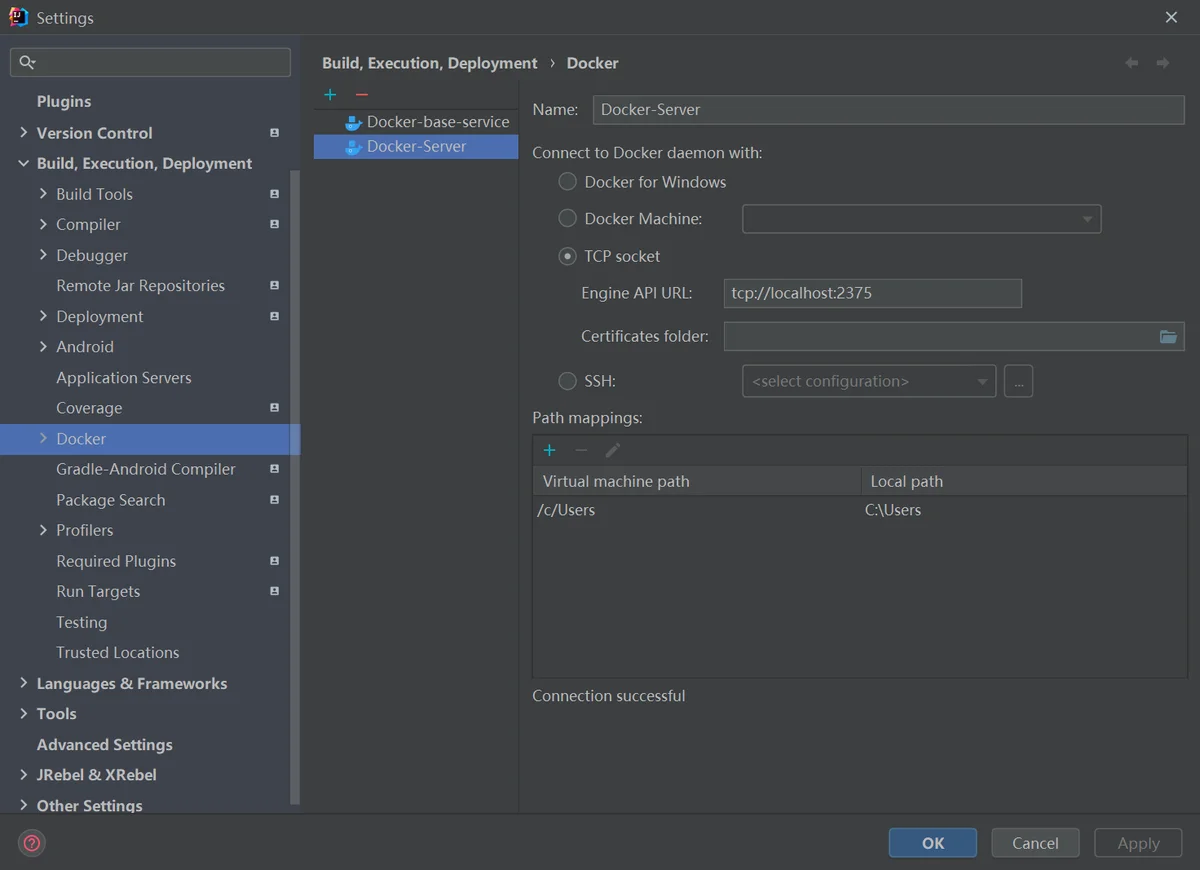Open the folder browser for Certificates folder
1200x870 pixels.
1168,336
